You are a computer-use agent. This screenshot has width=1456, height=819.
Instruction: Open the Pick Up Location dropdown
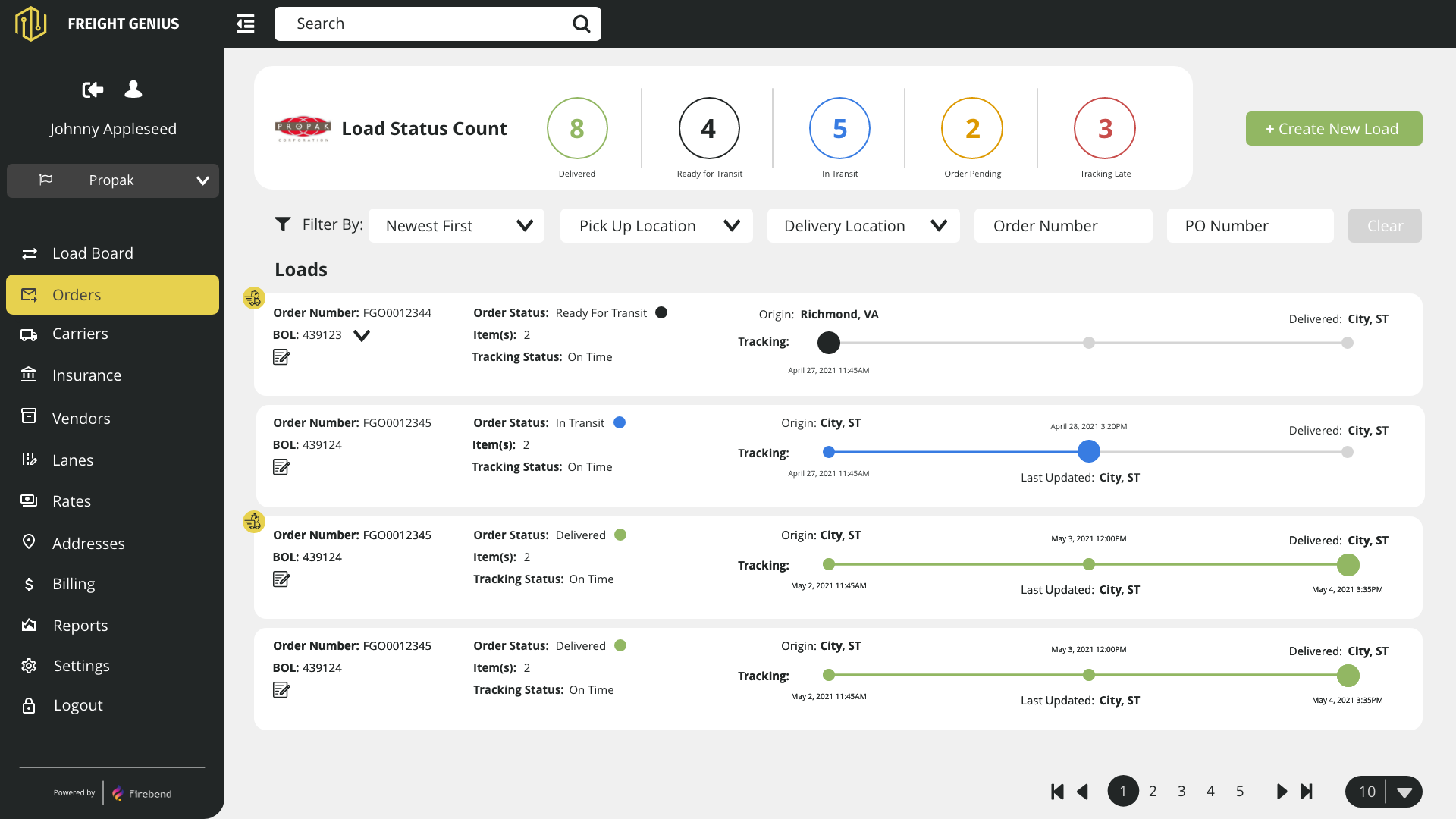click(x=656, y=225)
